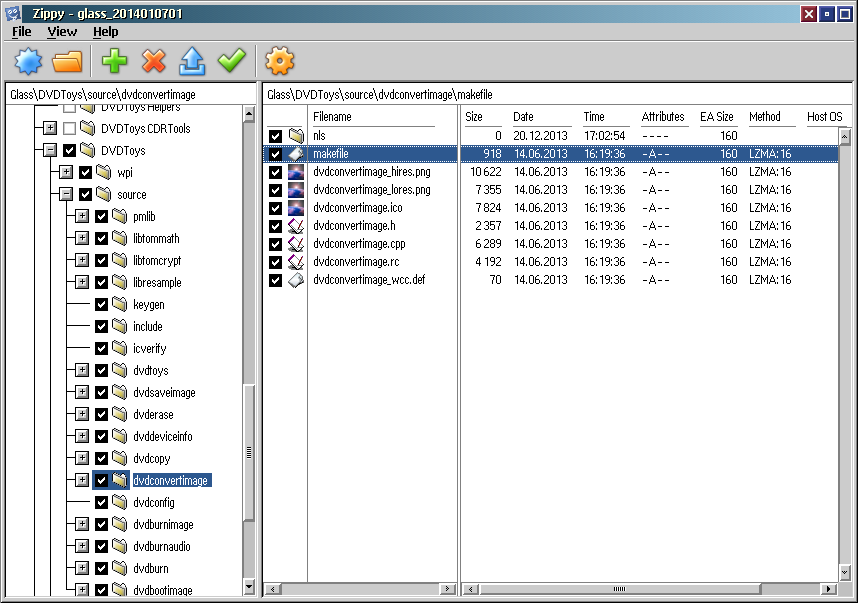858x603 pixels.
Task: Click the green plus add files icon
Action: (115, 62)
